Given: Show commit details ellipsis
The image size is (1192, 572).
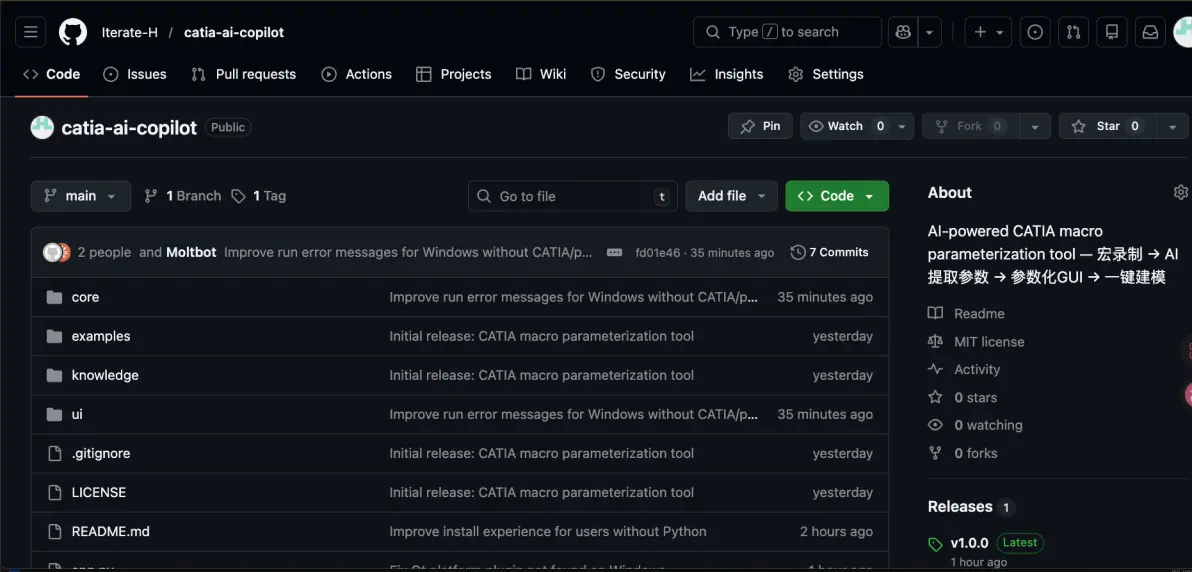Looking at the screenshot, I should [x=614, y=253].
